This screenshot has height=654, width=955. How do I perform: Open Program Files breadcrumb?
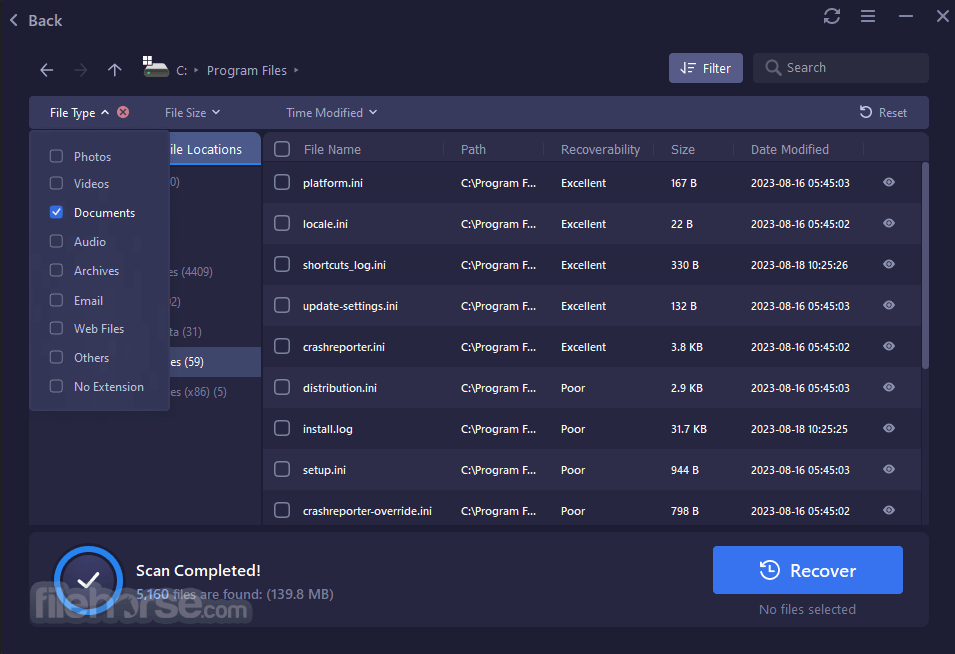[x=247, y=71]
